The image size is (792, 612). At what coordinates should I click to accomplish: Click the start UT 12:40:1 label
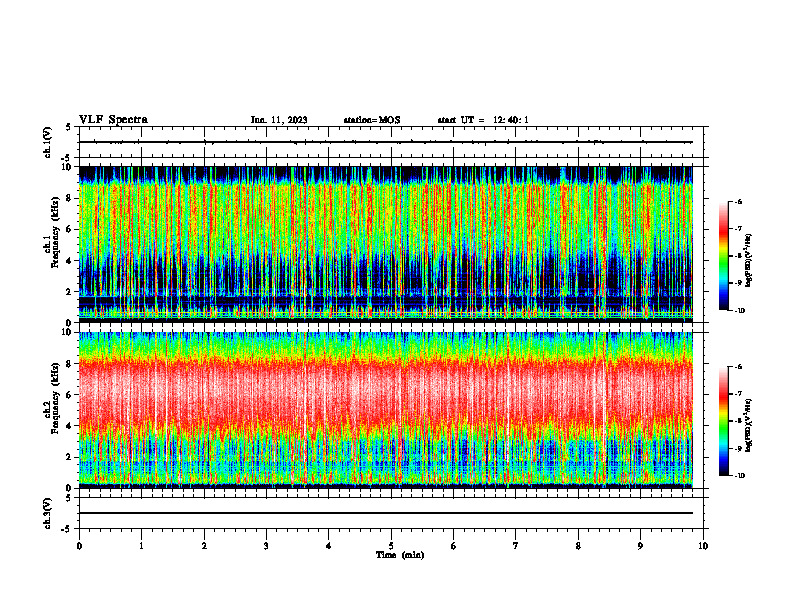483,120
